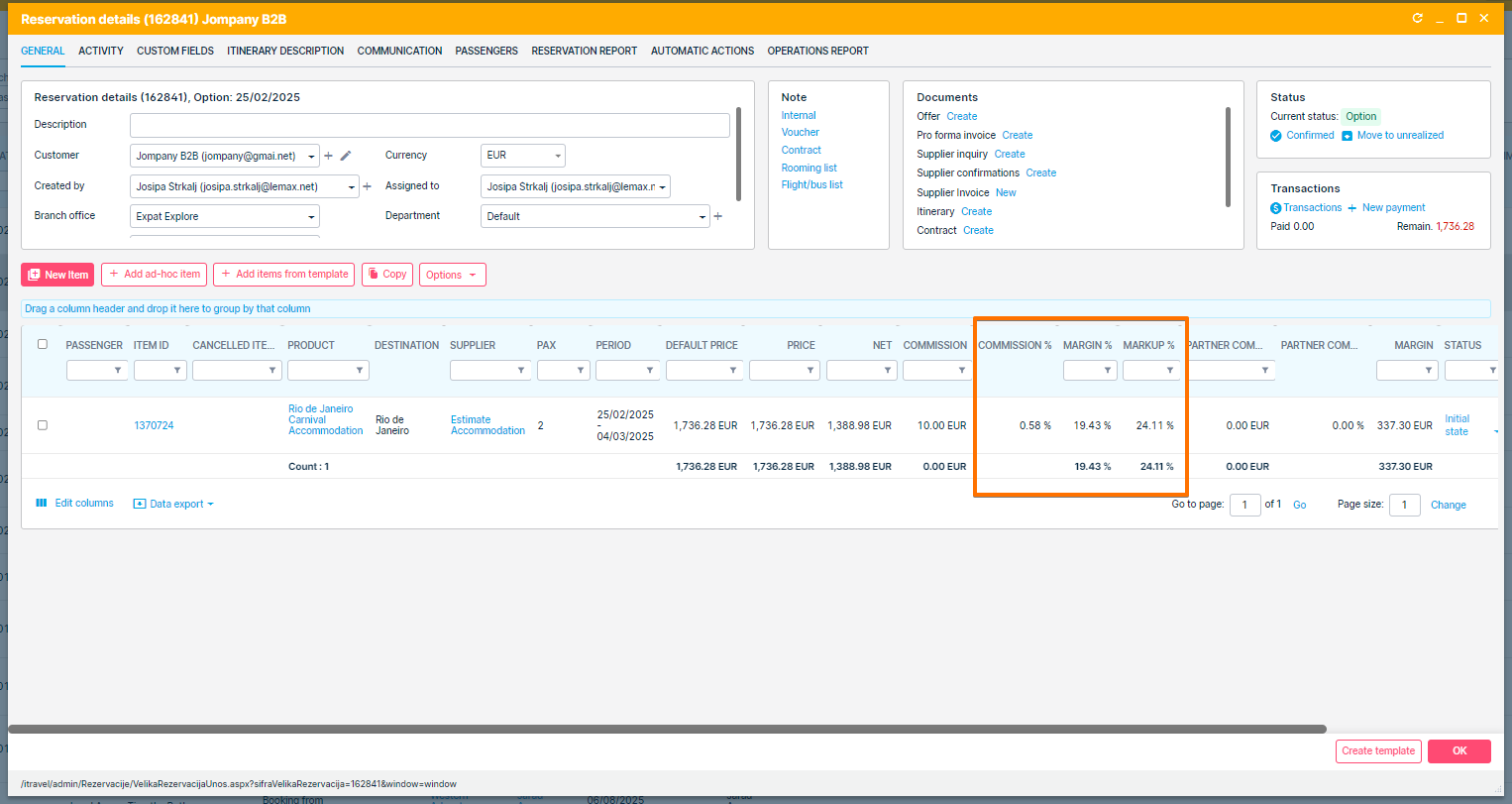The image size is (1512, 804).
Task: Click the plus icon beside Department dropdown
Action: pos(718,216)
